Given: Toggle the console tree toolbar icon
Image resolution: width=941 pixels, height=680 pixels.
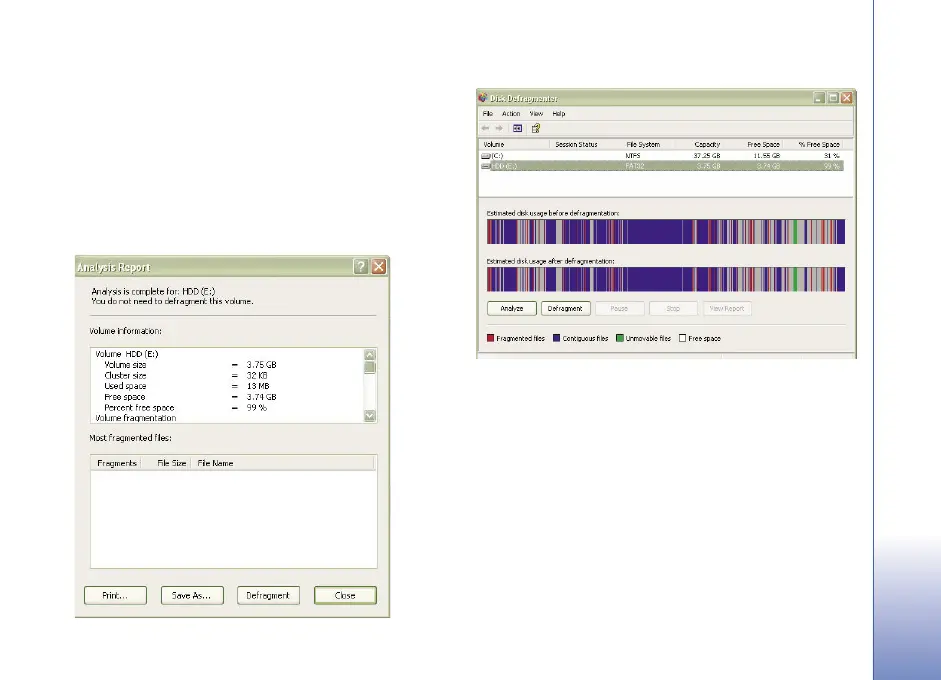Looking at the screenshot, I should (x=517, y=128).
